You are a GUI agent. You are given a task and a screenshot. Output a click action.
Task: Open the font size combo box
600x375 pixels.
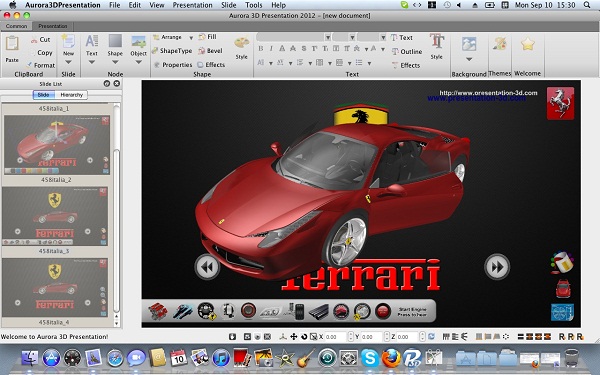coord(344,37)
